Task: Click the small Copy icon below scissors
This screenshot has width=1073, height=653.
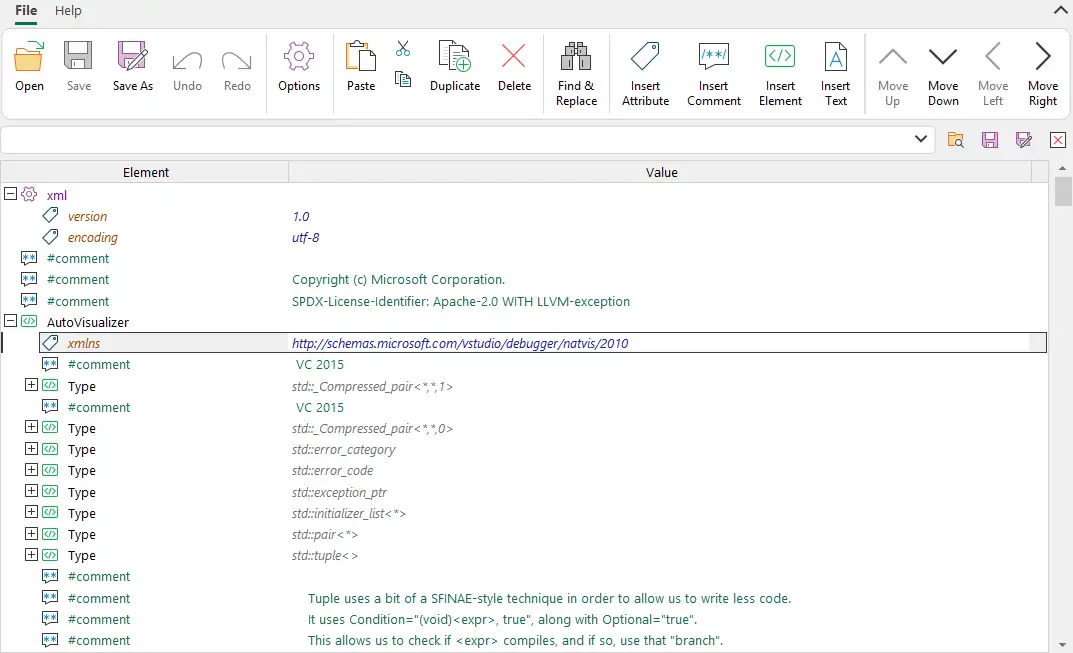Action: click(403, 79)
